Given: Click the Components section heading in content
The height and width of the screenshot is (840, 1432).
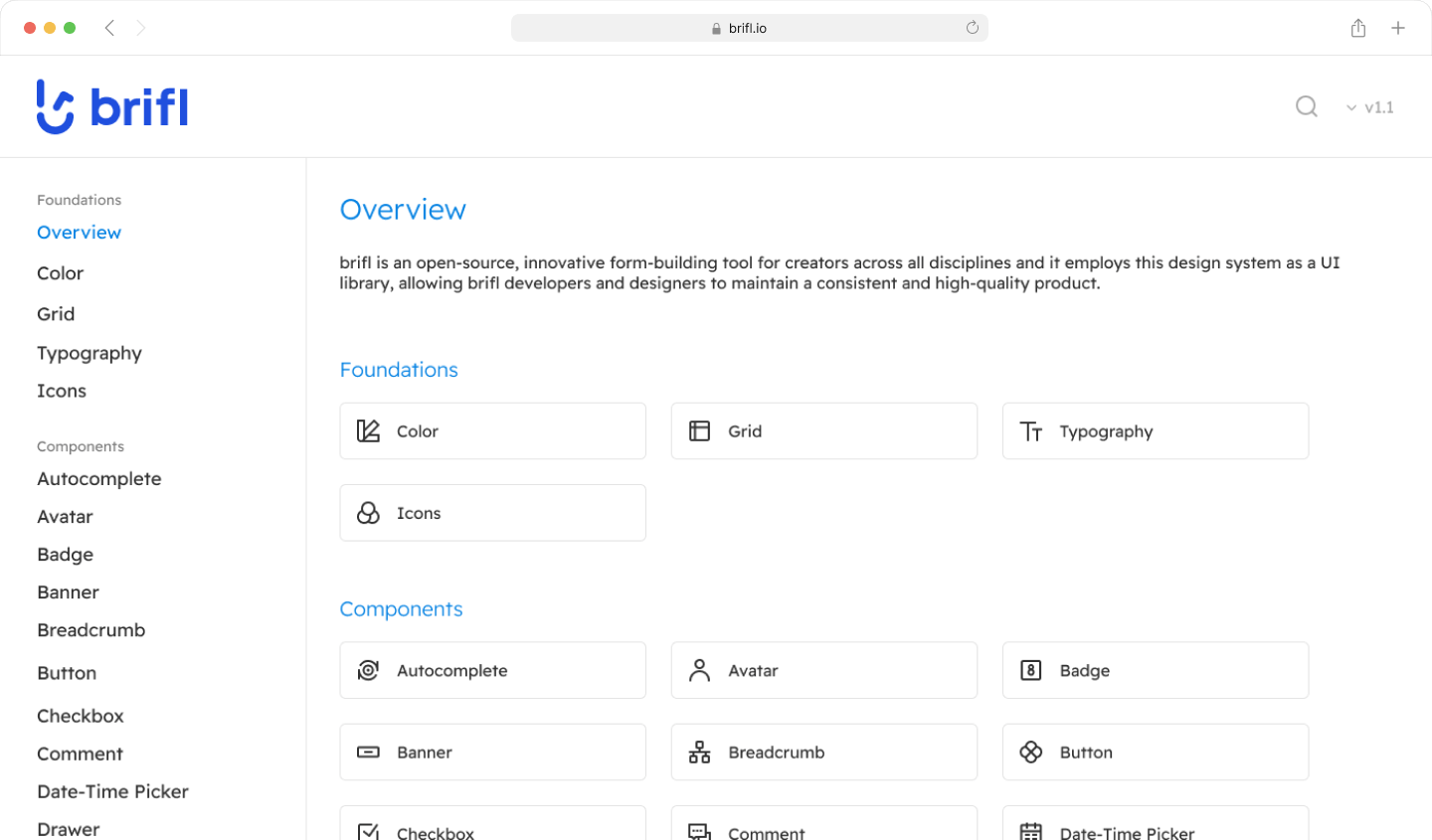Looking at the screenshot, I should [x=401, y=608].
